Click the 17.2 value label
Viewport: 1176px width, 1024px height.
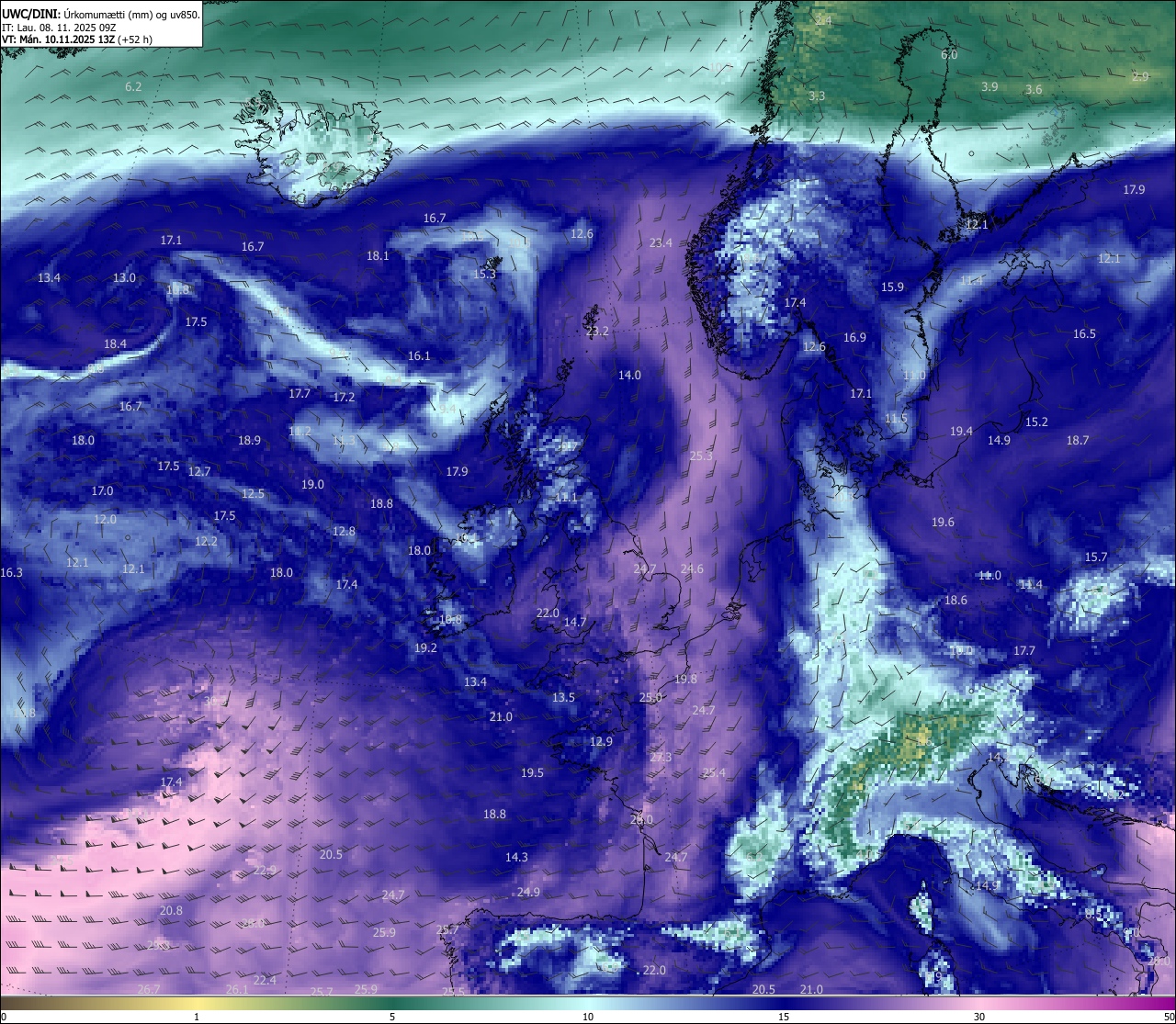coord(344,397)
